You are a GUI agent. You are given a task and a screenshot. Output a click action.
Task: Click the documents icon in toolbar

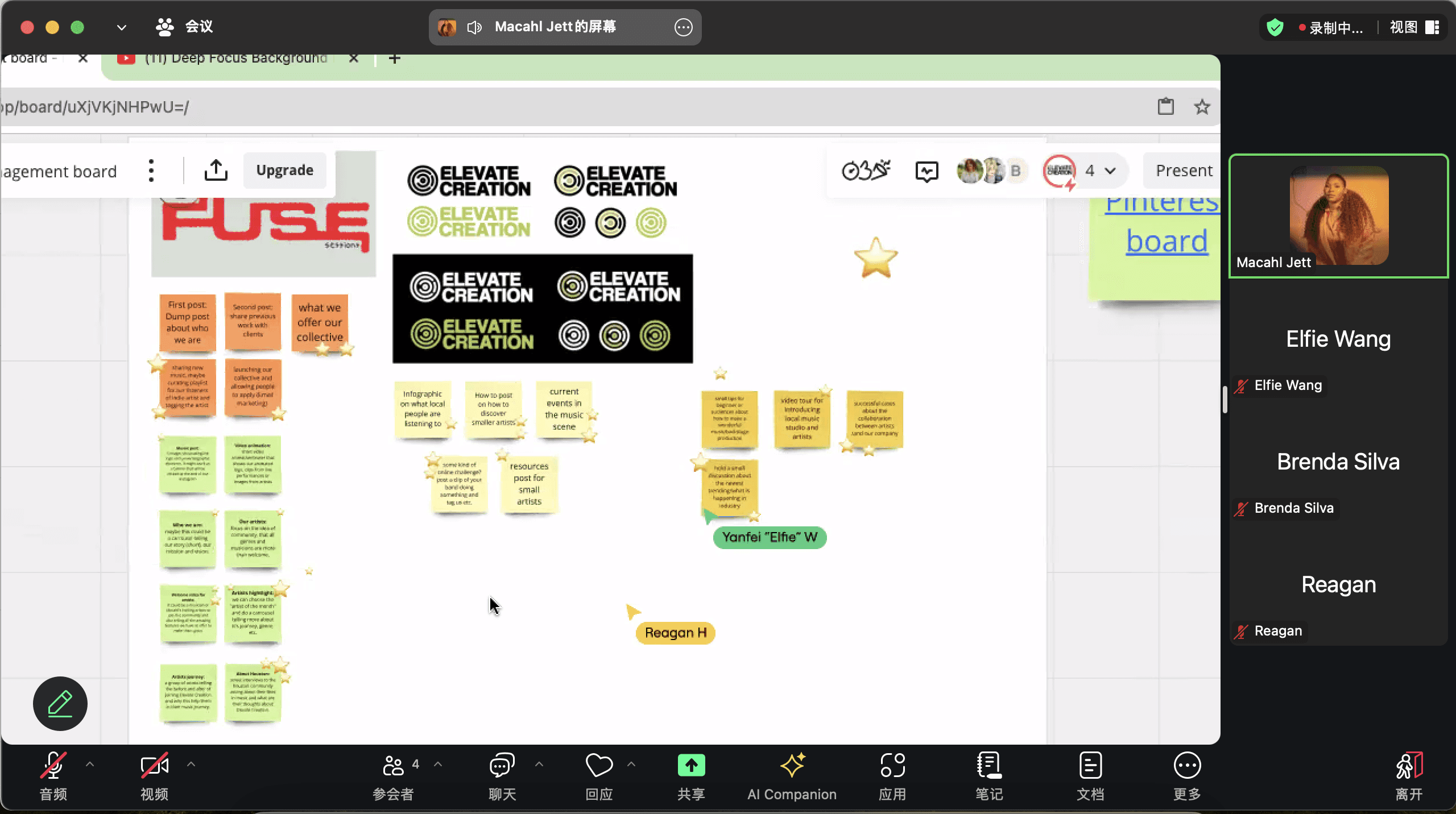[x=1090, y=765]
